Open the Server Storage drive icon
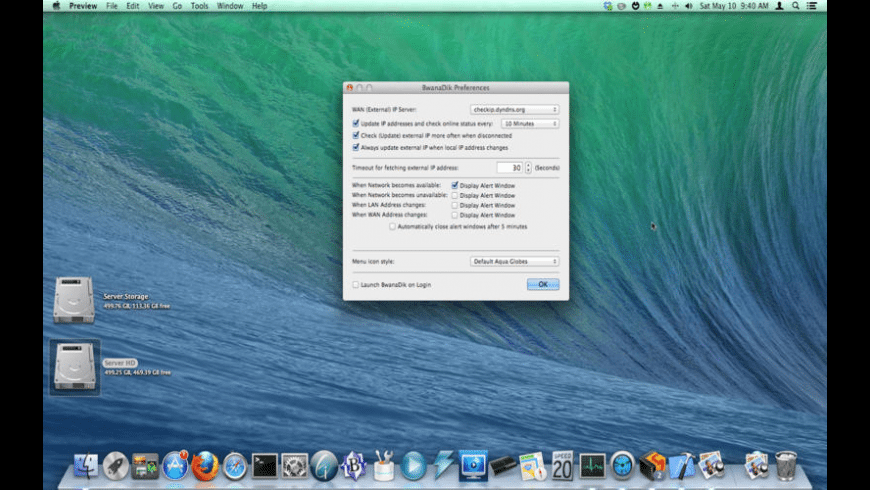The width and height of the screenshot is (870, 490). click(74, 299)
